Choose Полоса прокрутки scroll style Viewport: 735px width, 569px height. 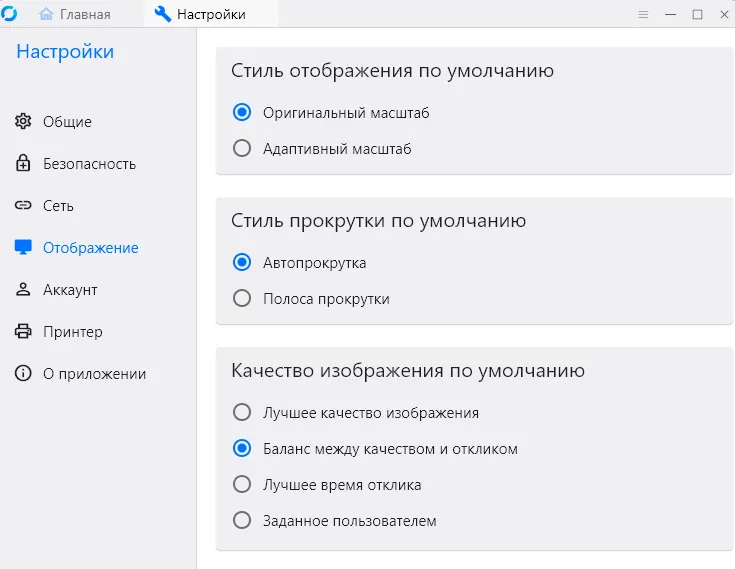241,299
